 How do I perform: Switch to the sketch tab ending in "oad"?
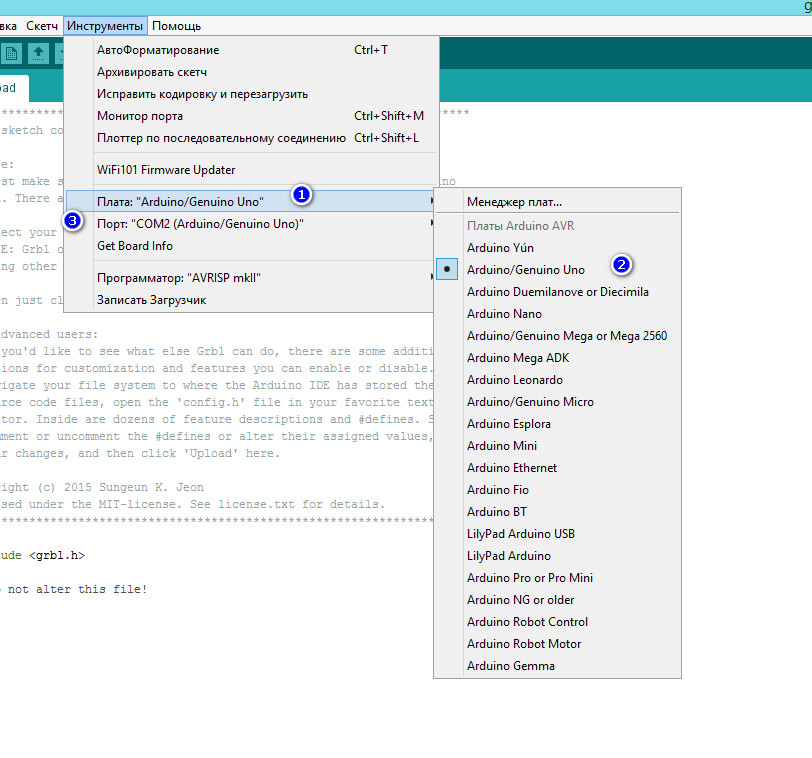13,88
